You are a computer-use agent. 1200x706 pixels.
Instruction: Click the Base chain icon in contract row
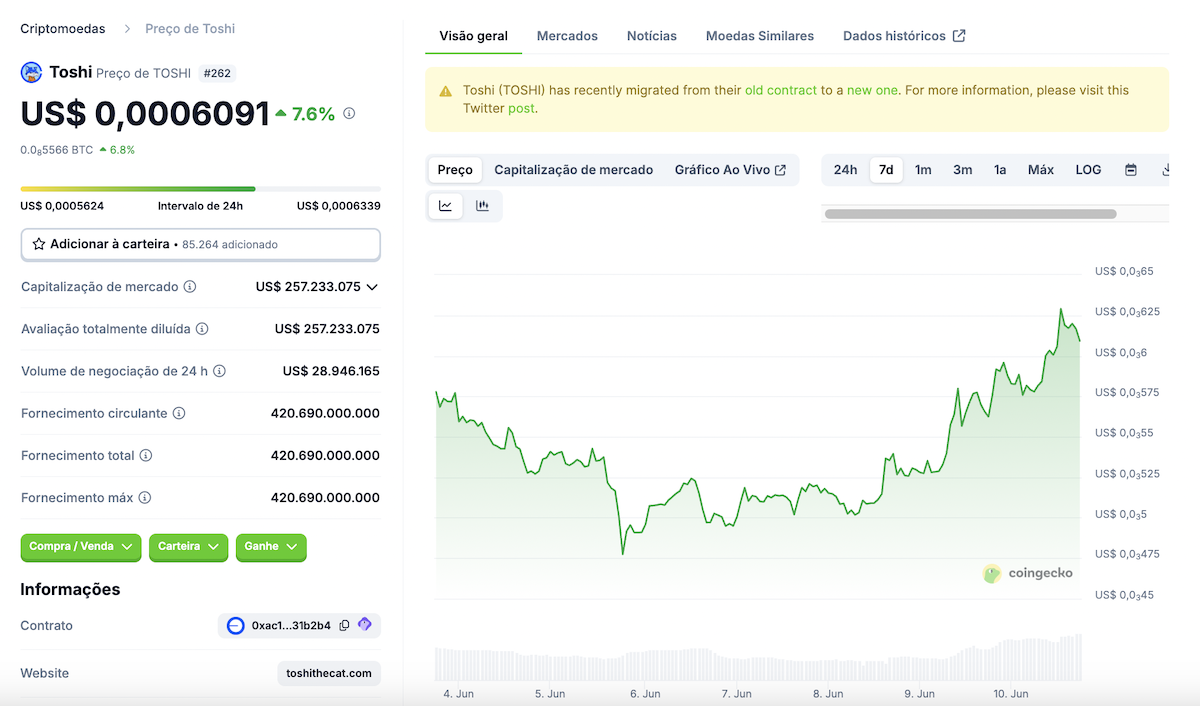(236, 626)
